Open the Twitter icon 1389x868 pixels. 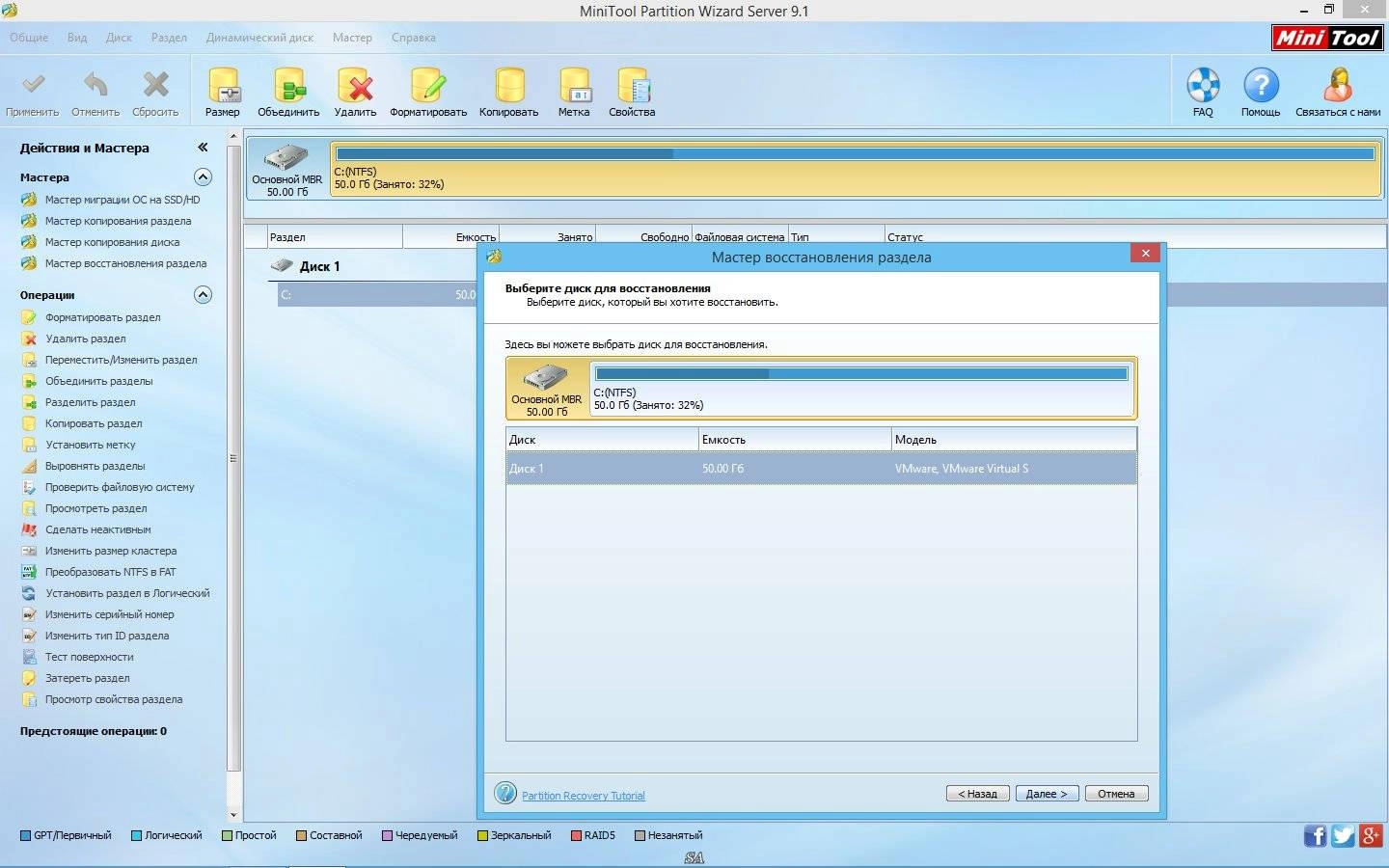point(1343,835)
